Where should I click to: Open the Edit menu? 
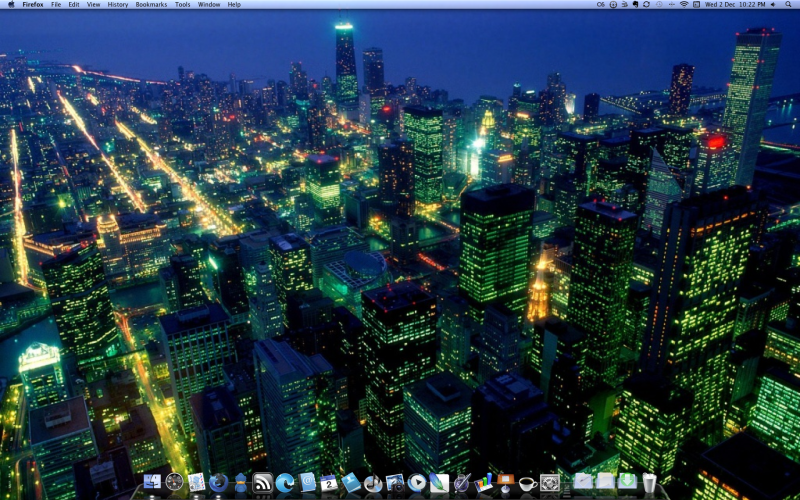click(74, 4)
